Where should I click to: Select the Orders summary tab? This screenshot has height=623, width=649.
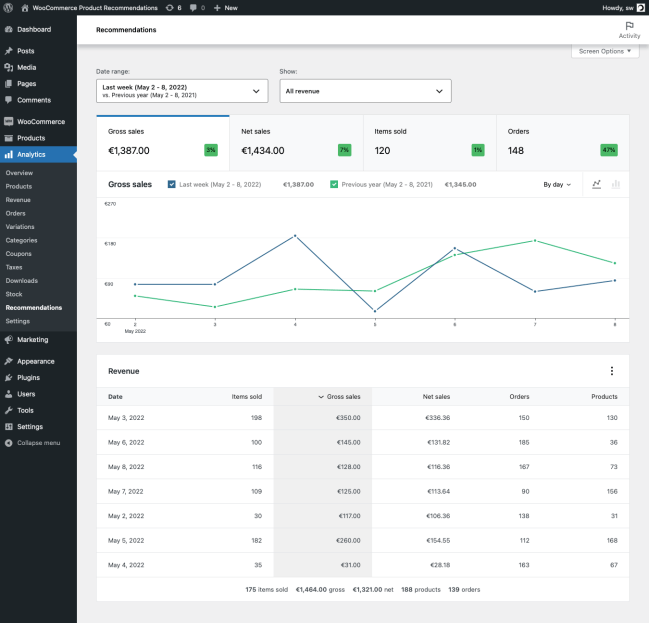(563, 141)
